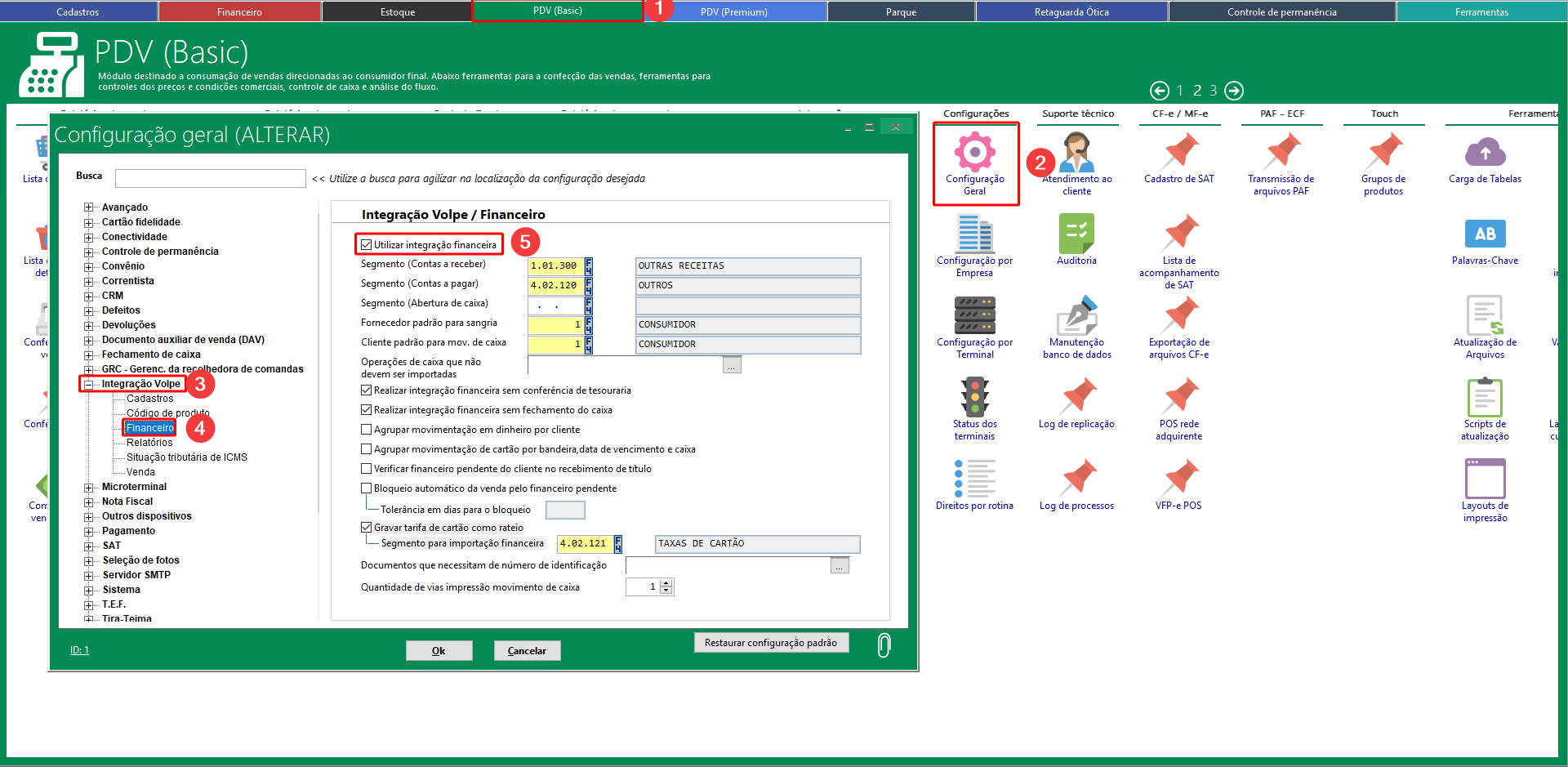Open Atendimento ao cliente support icon
The width and height of the screenshot is (1568, 767).
(1076, 153)
